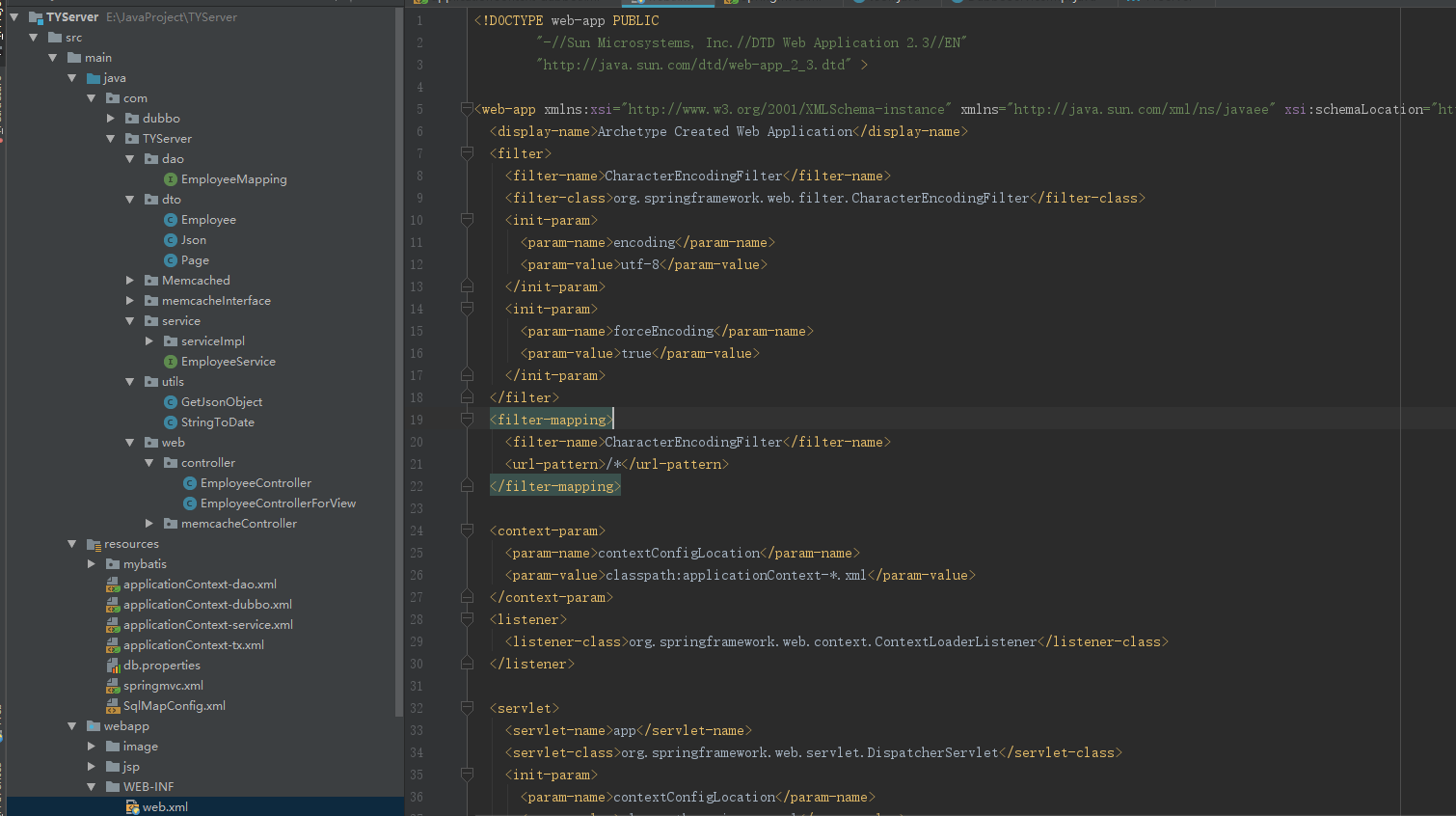The height and width of the screenshot is (816, 1456).
Task: Click the webapp folder icon
Action: pos(94,726)
